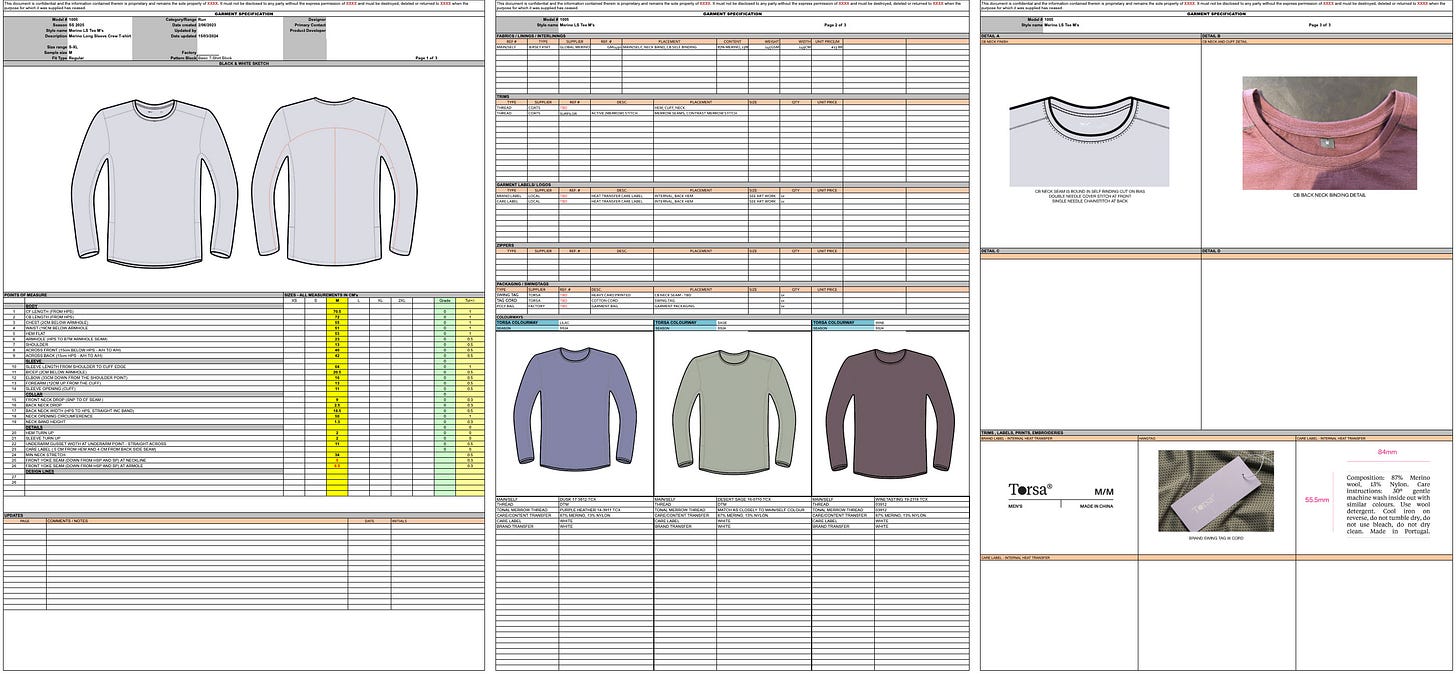Click the yellow 'M' size column header
Image resolution: width=1456 pixels, height=675 pixels.
[337, 300]
